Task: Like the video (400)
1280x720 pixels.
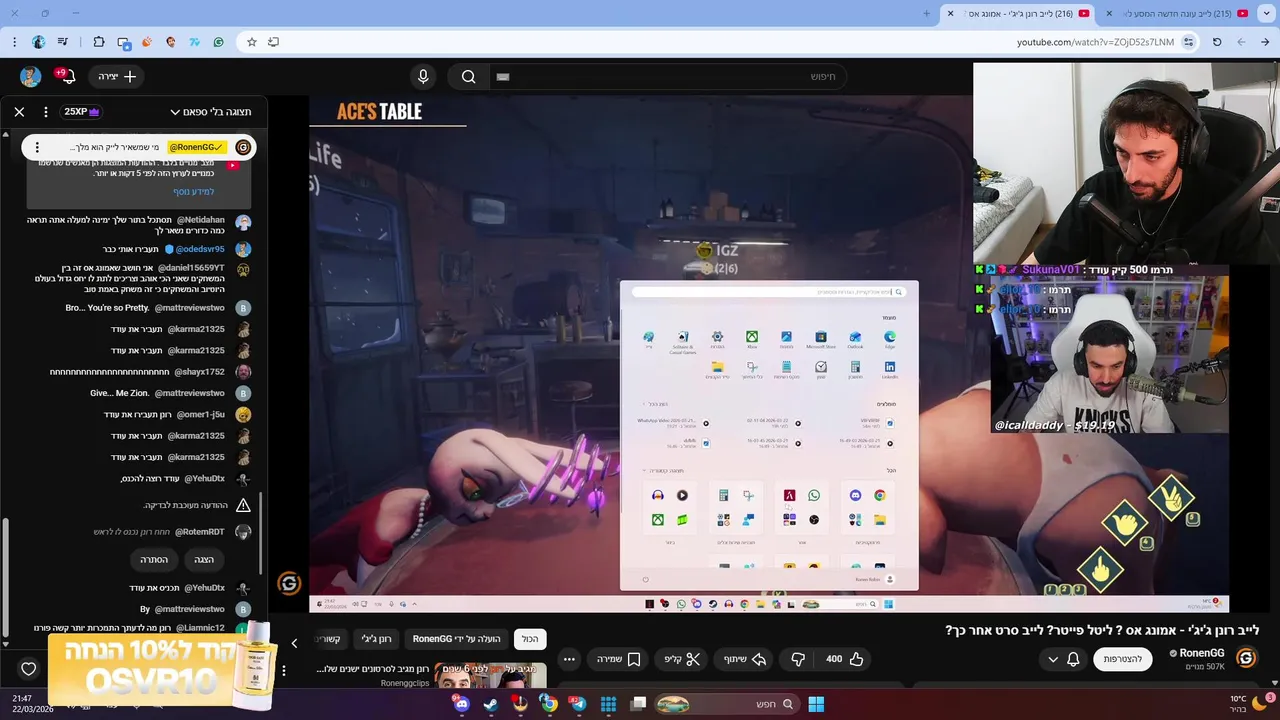Action: pyautogui.click(x=845, y=659)
